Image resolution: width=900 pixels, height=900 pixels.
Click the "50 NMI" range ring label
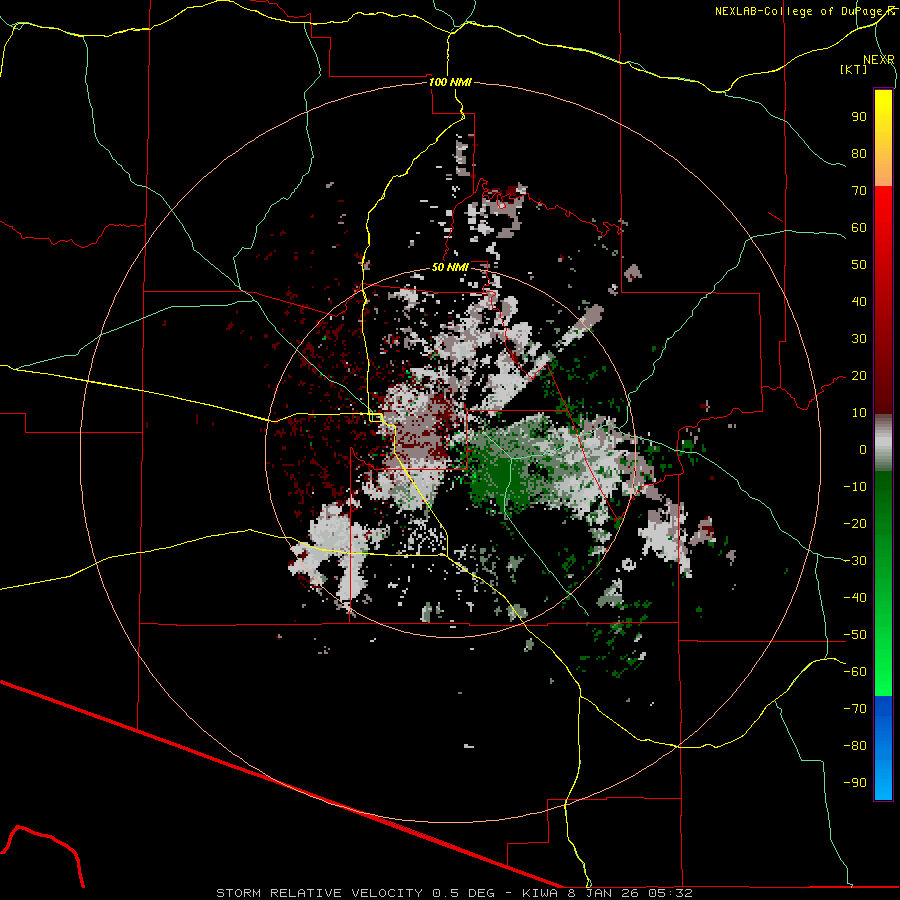[x=451, y=267]
